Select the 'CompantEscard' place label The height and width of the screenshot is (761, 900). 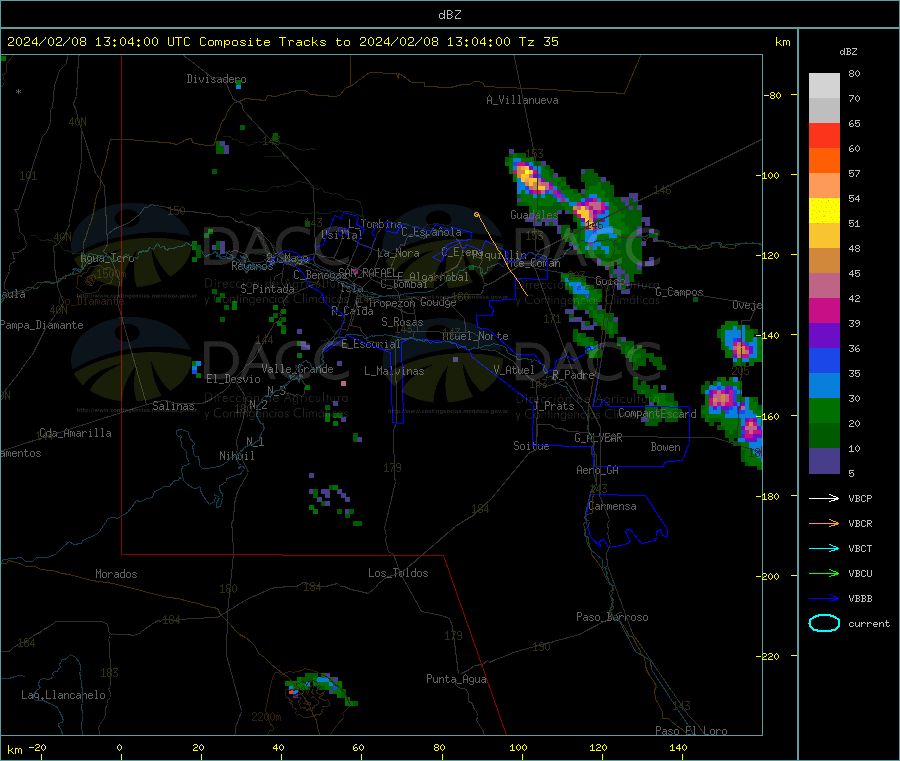[x=657, y=413]
